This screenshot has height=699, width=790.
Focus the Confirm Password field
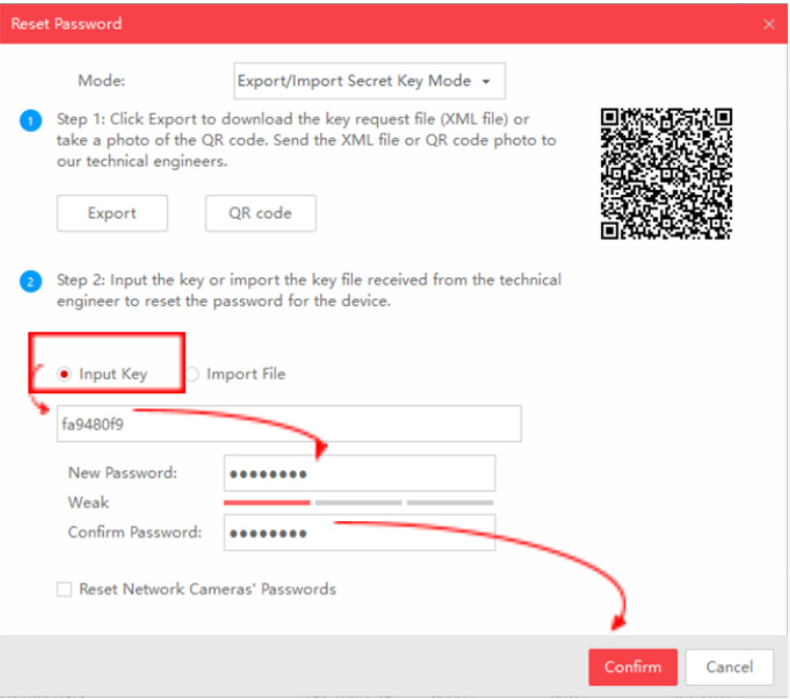359,533
